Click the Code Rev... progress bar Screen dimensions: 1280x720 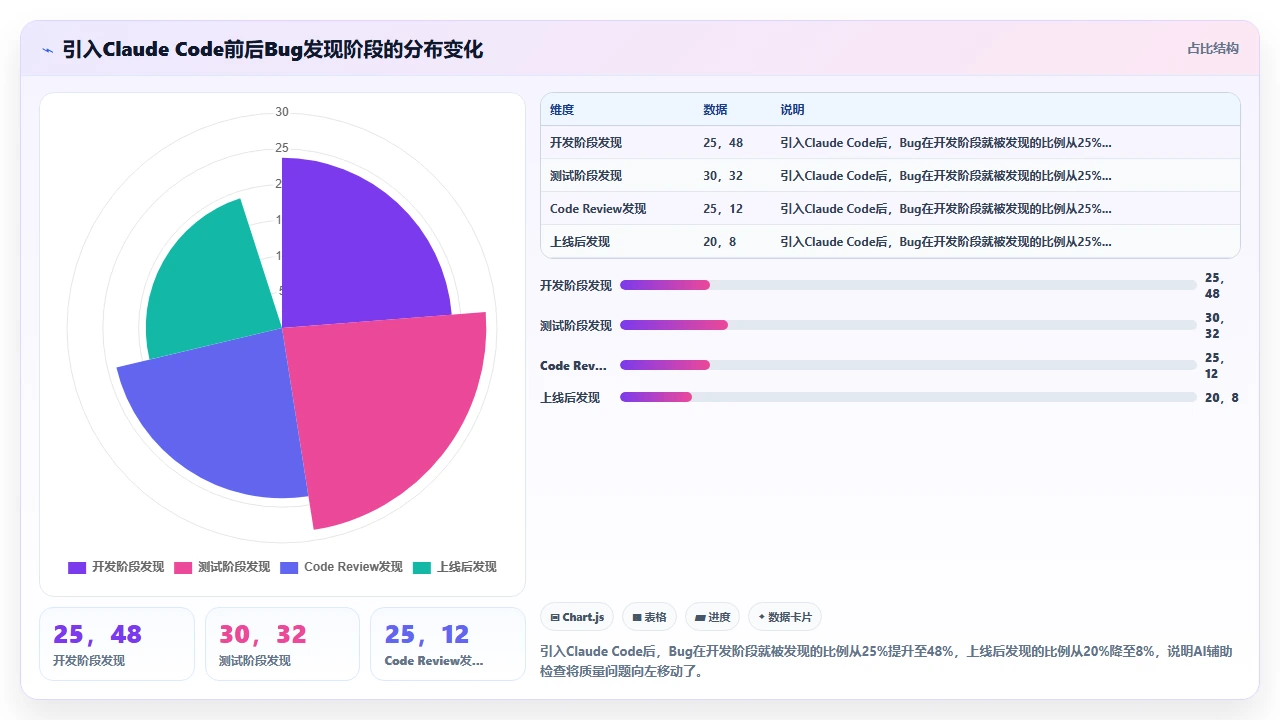[908, 365]
